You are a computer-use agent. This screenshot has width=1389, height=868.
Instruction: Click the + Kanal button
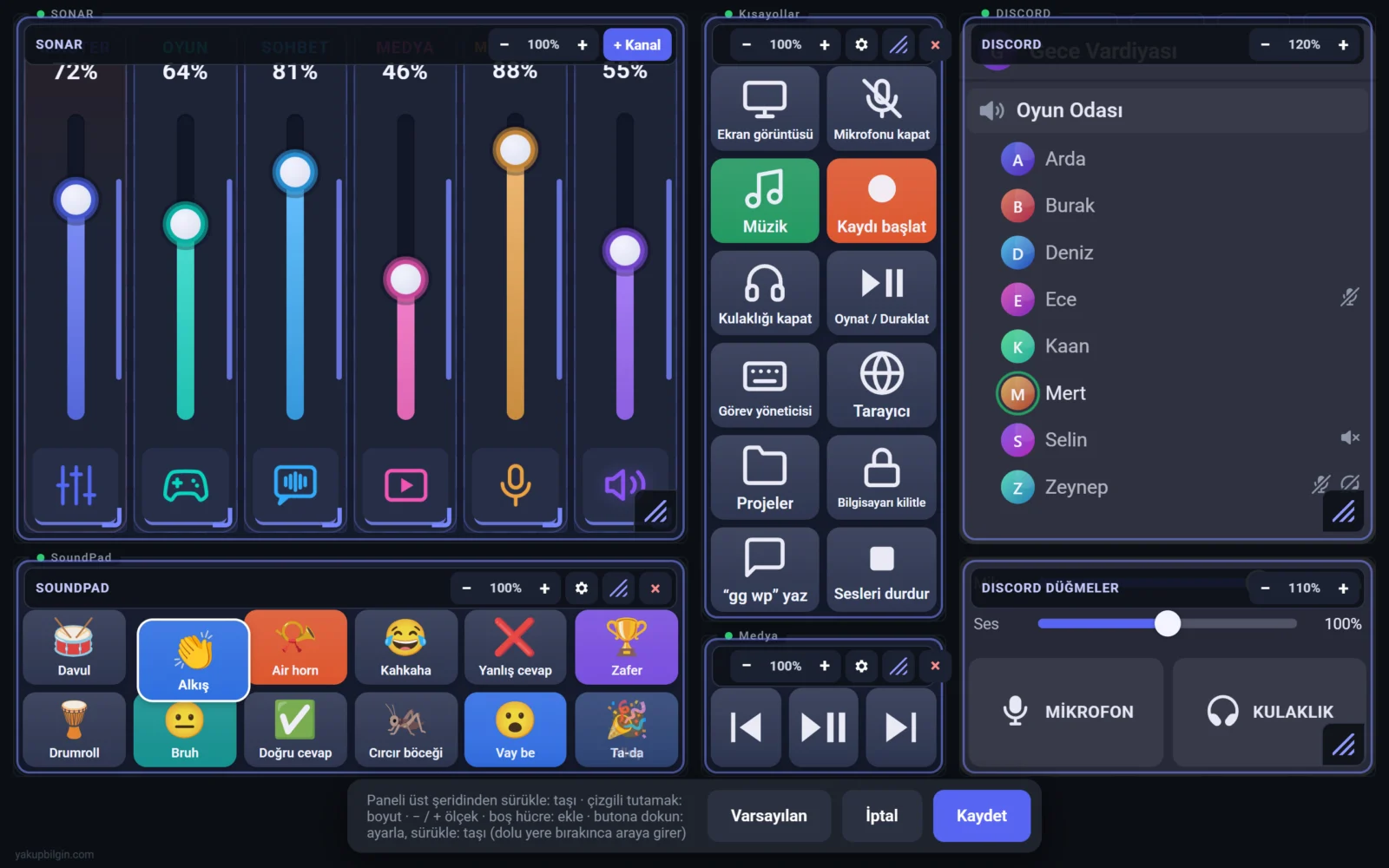tap(637, 45)
